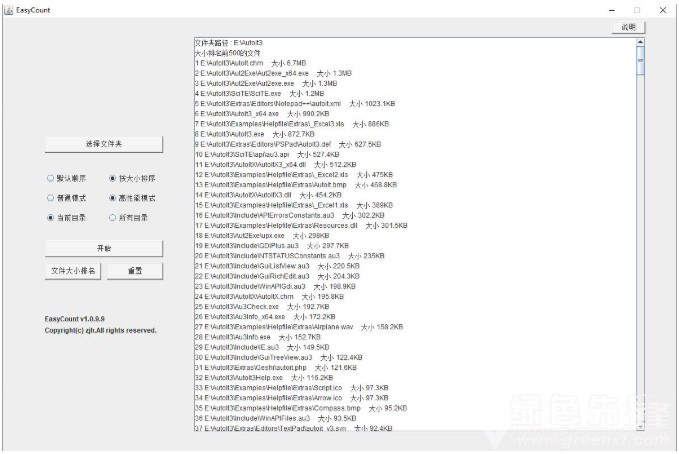Image resolution: width=679 pixels, height=454 pixels.
Task: Click result row 19 GDIPlus.au3
Action: coord(272,246)
